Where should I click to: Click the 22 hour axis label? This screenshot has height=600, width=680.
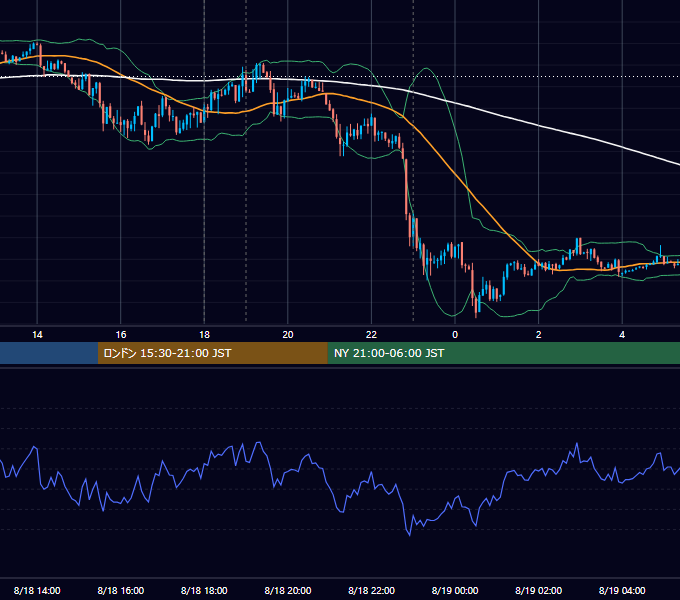[371, 335]
